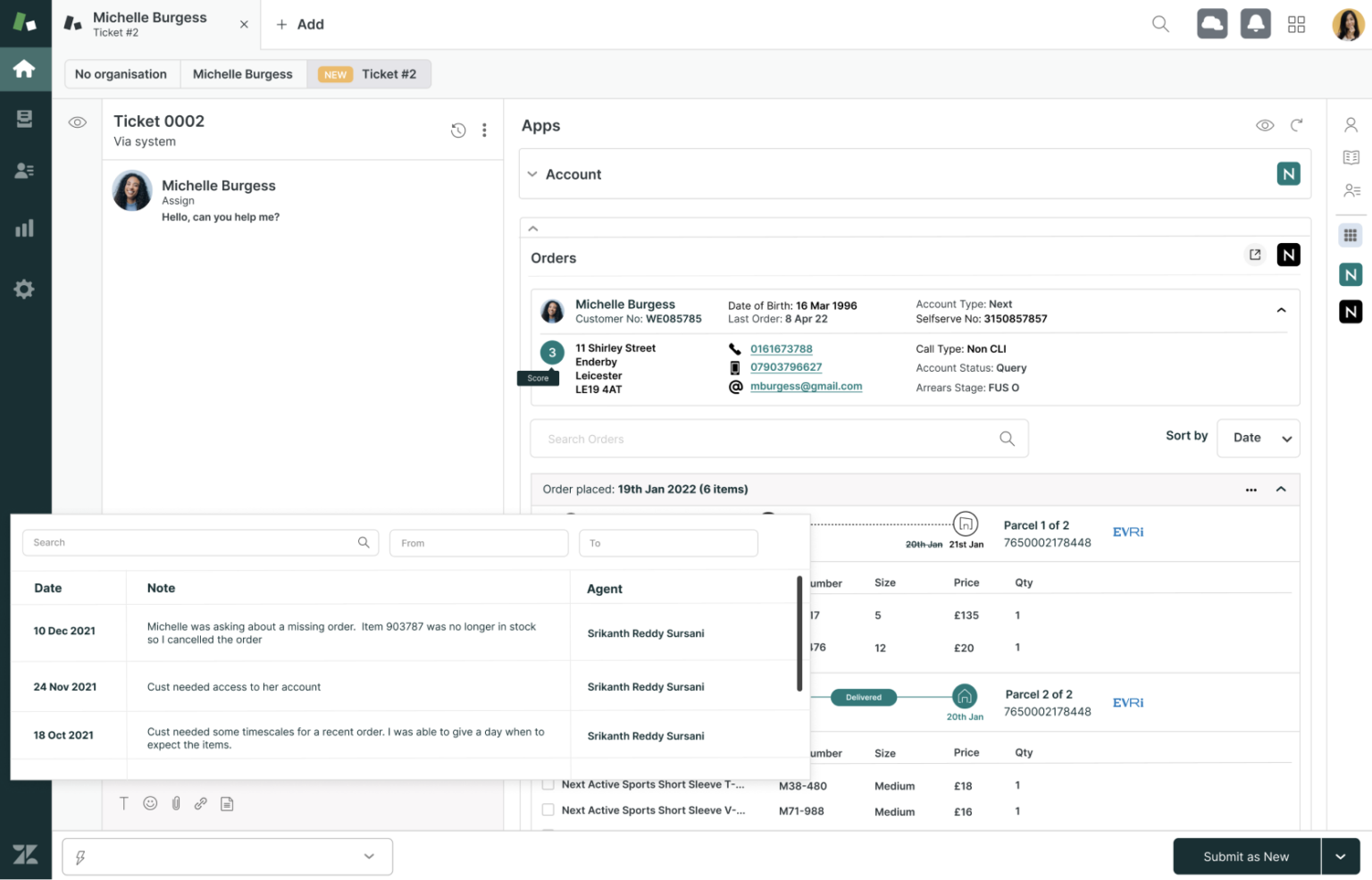Collapse Michelle Burgess customer details card
The image size is (1372, 880).
pos(1281,310)
